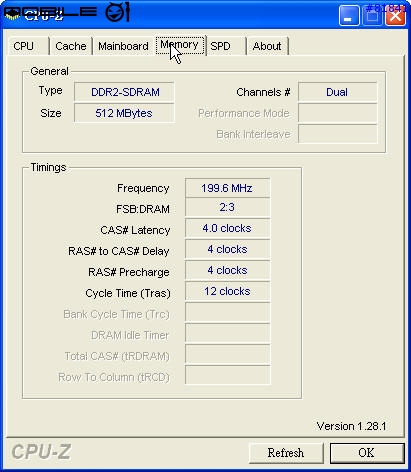Click the empty Row To Column (tRCD) field
This screenshot has width=411, height=472.
pos(227,375)
